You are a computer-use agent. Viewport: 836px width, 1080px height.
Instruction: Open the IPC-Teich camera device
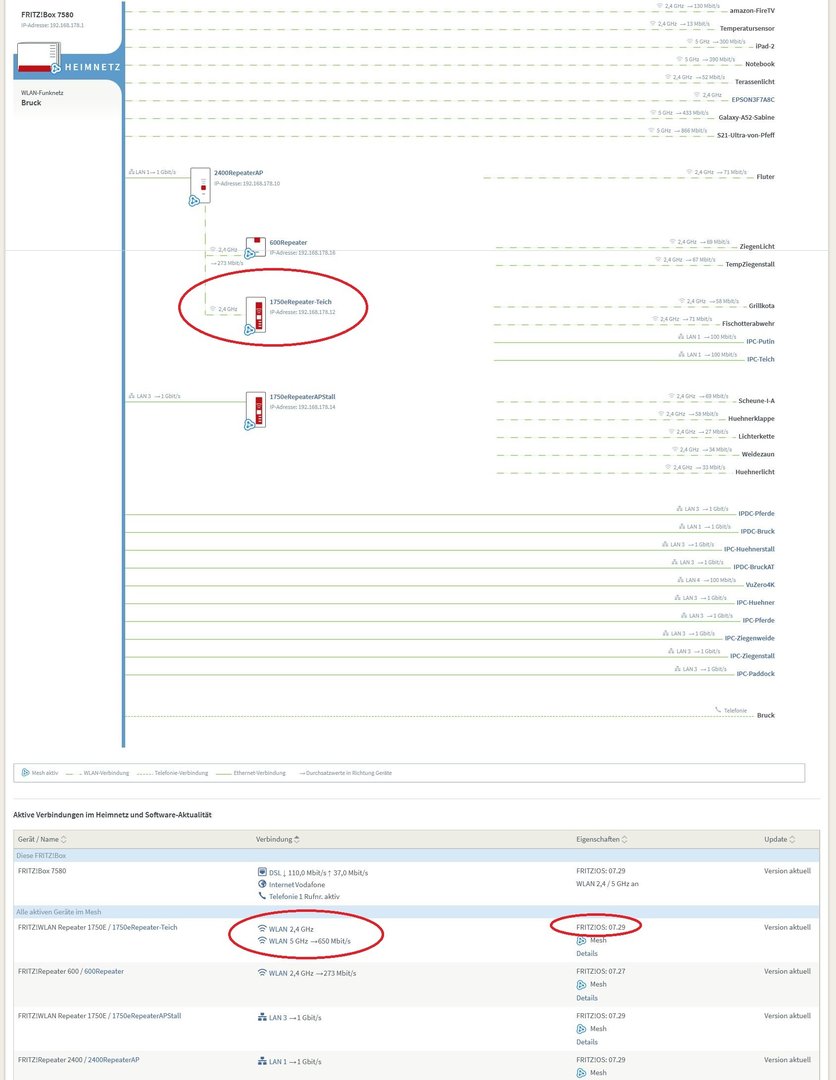(761, 360)
